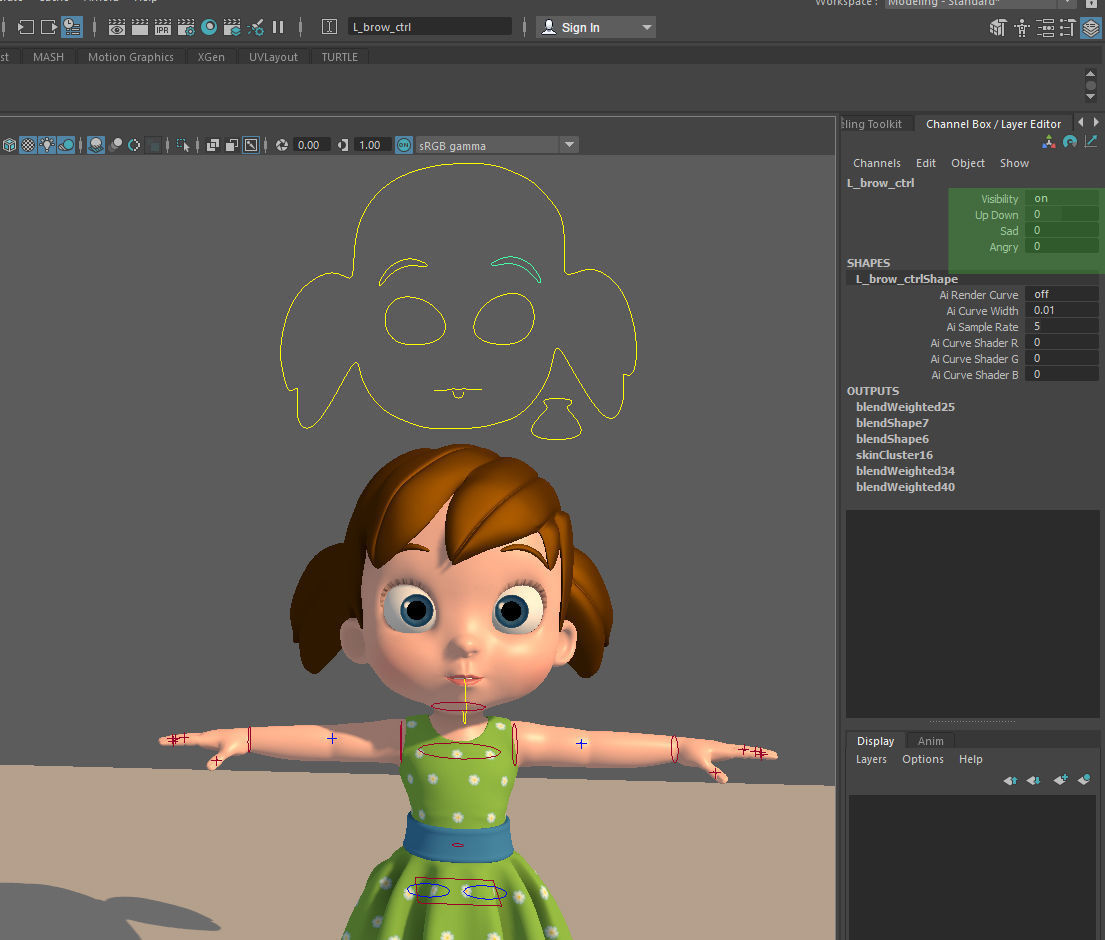Open the Render View clapboard icon

click(x=117, y=27)
